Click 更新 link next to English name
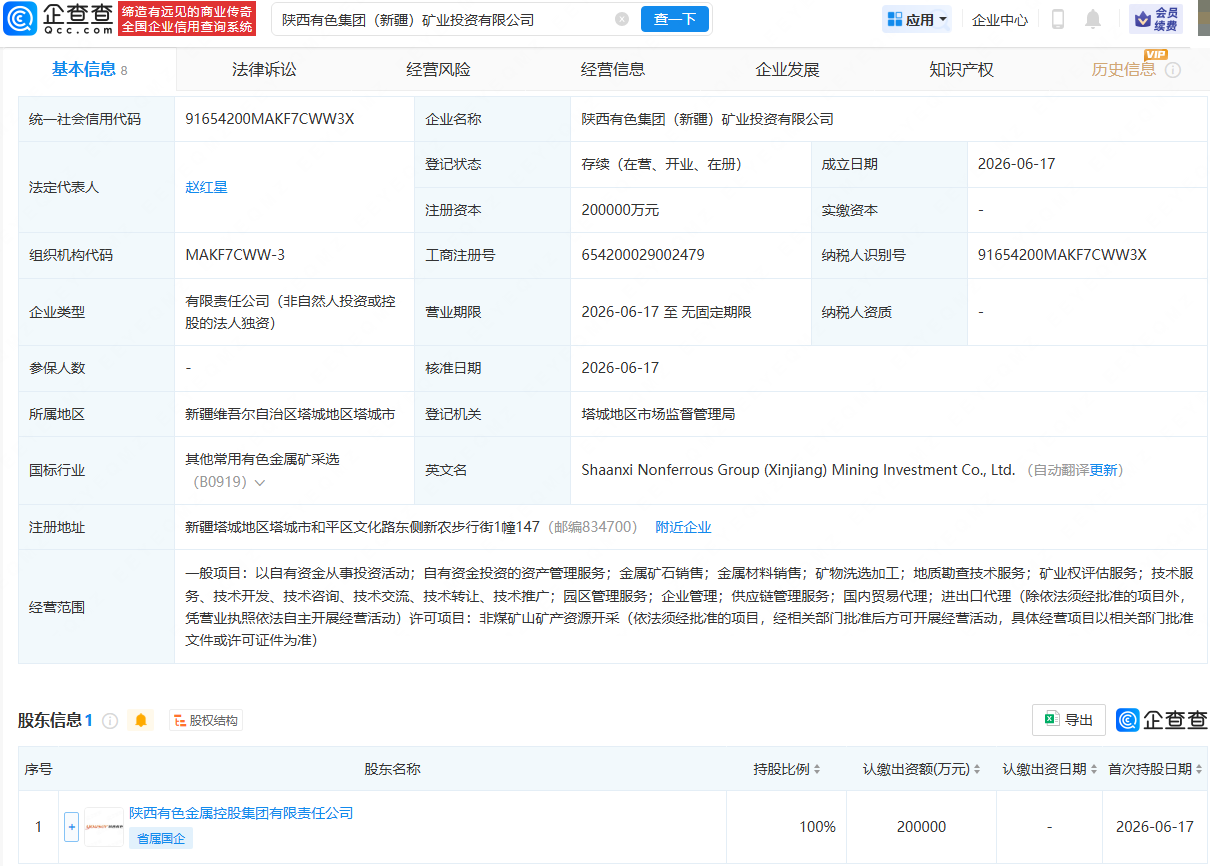 (x=1104, y=470)
